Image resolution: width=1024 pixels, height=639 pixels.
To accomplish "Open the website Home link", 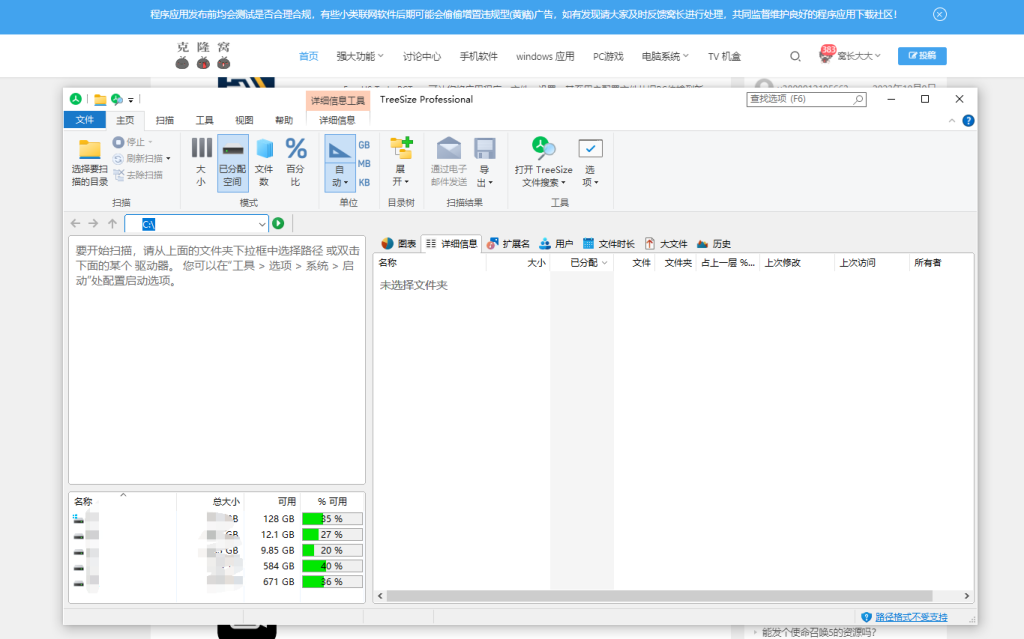I will point(308,56).
